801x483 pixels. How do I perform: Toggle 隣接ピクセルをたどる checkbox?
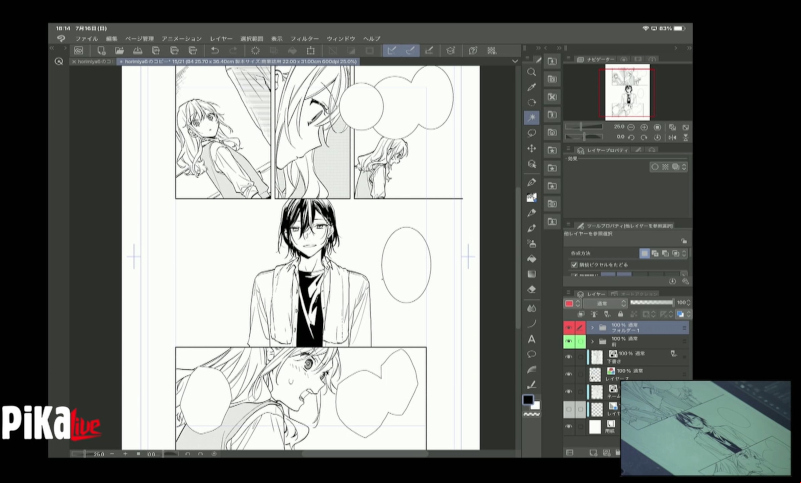[574, 265]
